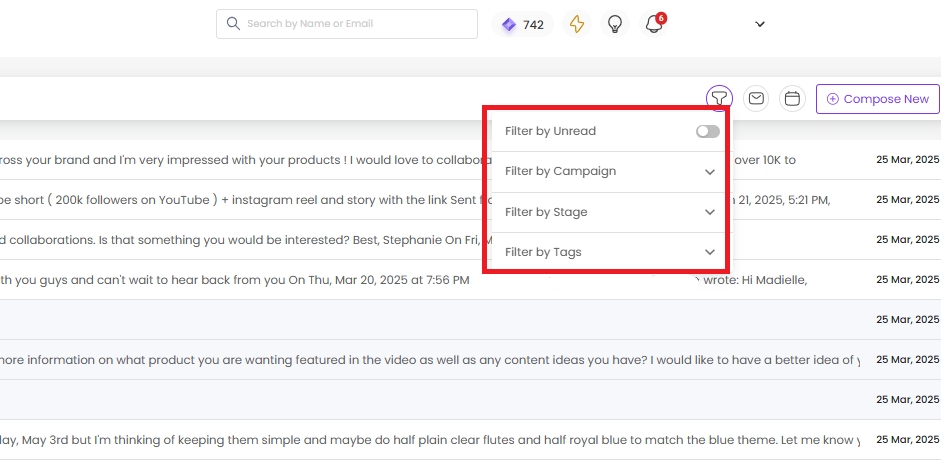
Task: Open the envelope mail icon
Action: point(756,98)
